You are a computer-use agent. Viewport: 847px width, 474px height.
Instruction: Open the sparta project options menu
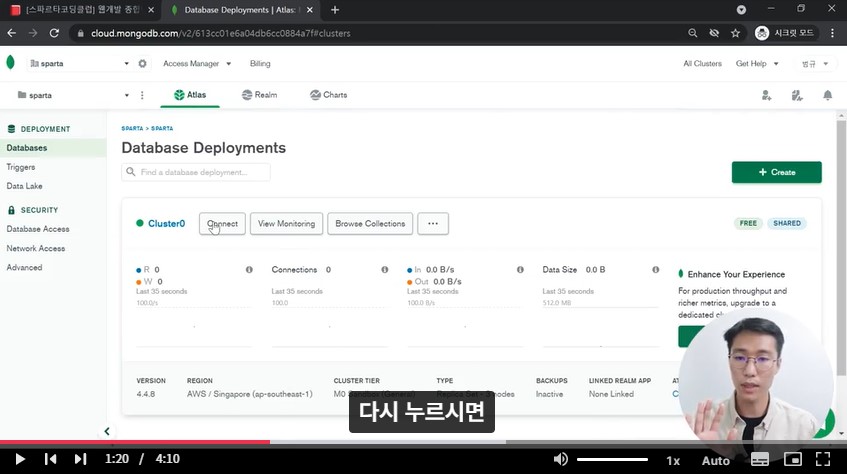(142, 95)
